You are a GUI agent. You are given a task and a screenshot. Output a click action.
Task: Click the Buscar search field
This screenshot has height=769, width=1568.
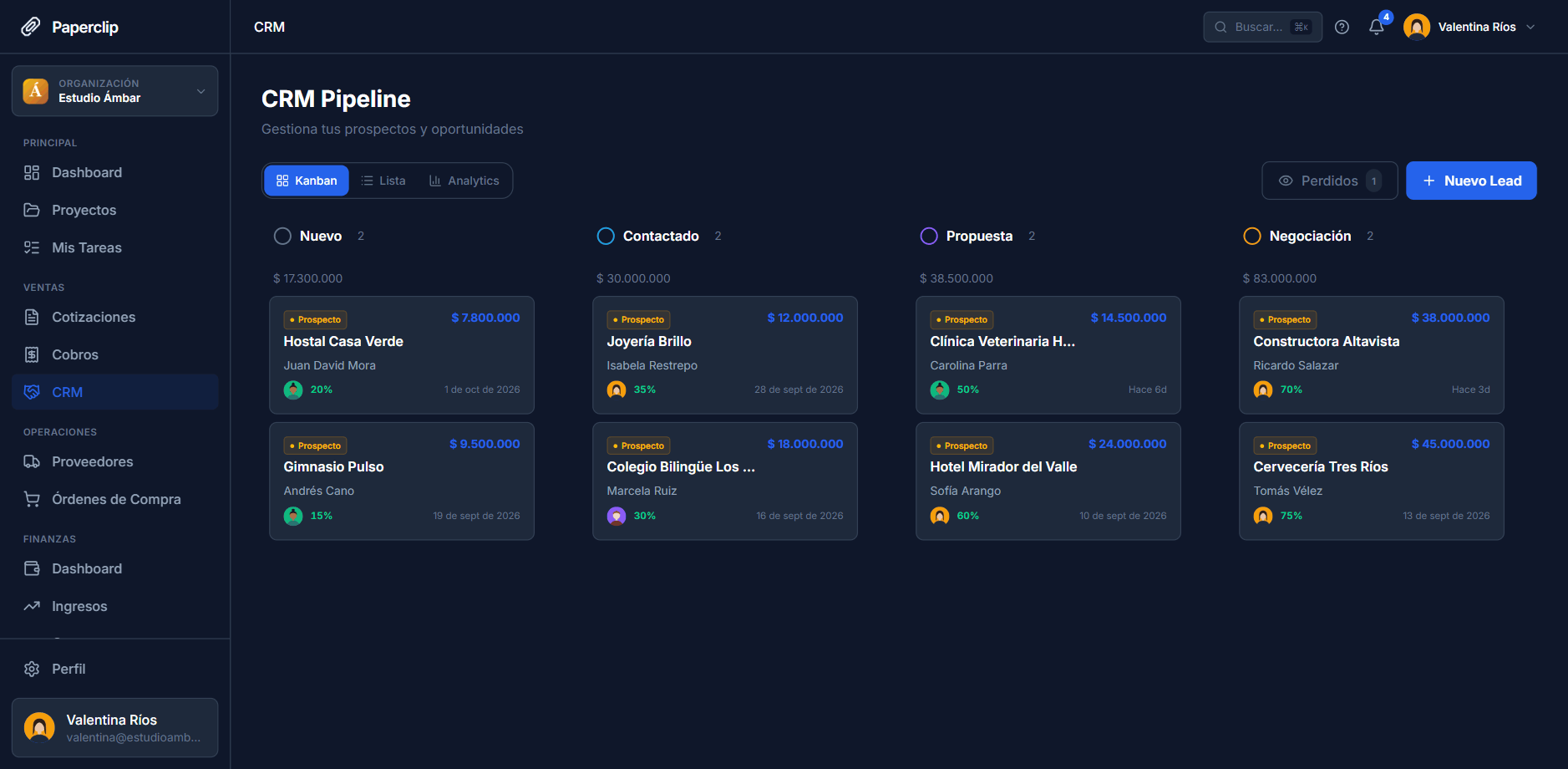pyautogui.click(x=1263, y=27)
